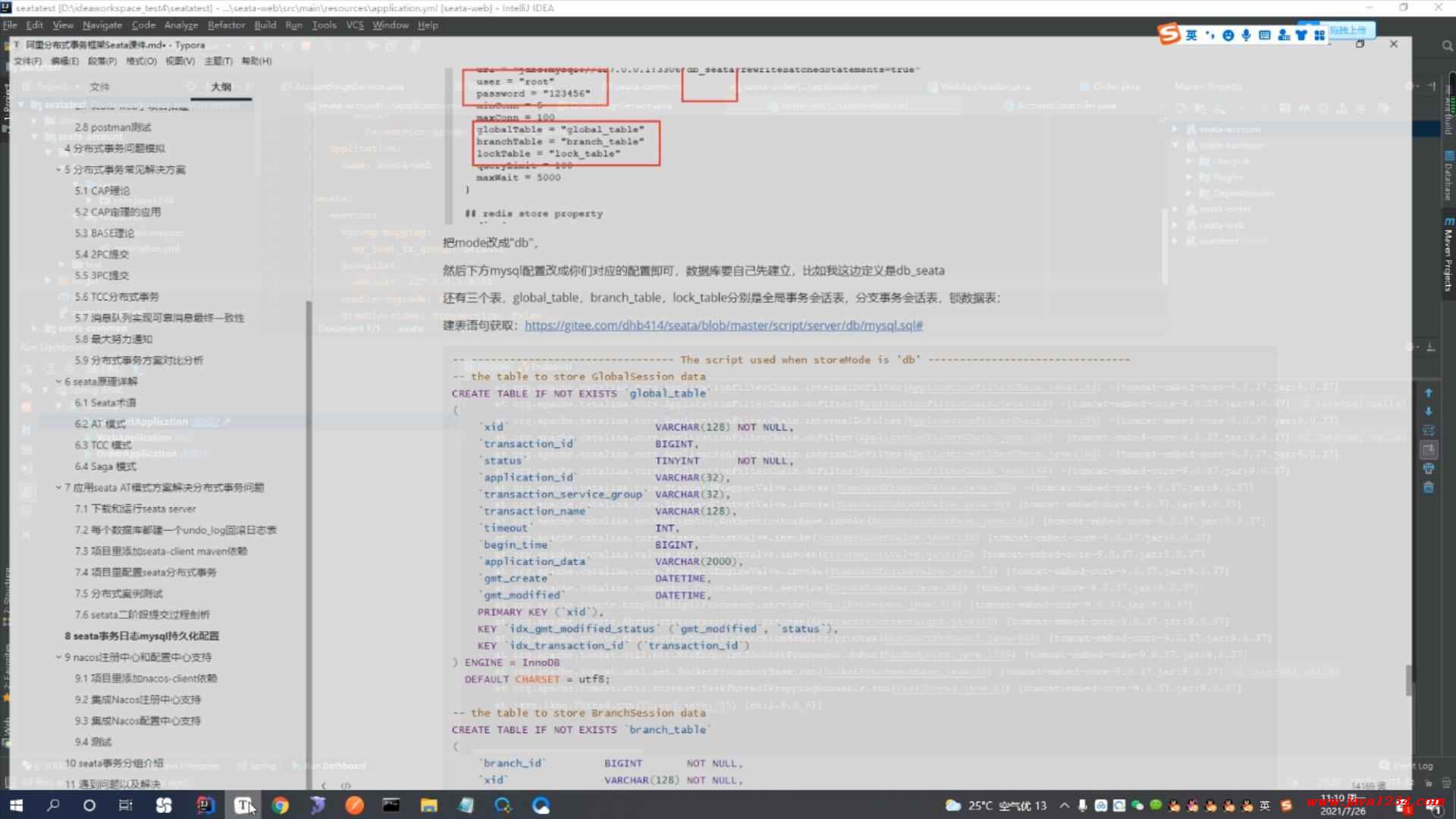The image size is (1456, 819).
Task: Collapse outline section 6 seata原理详解
Action: tap(58, 381)
